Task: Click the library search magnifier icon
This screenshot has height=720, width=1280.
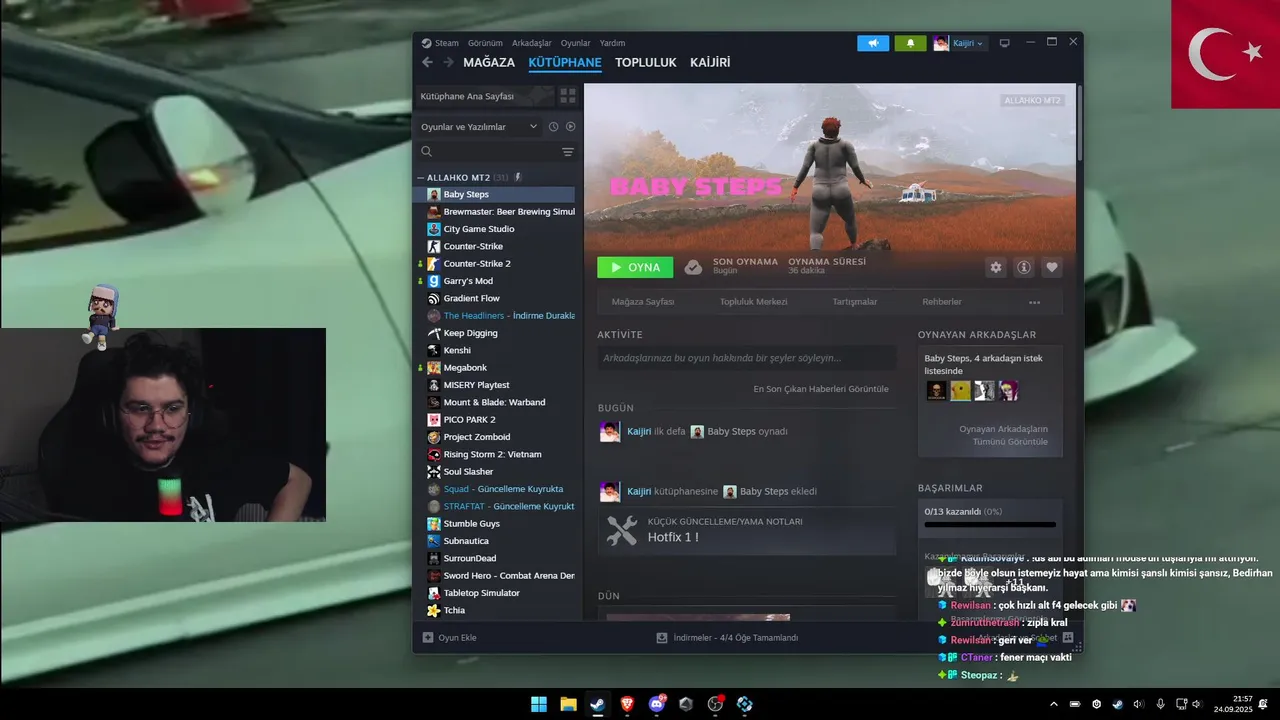Action: [427, 152]
